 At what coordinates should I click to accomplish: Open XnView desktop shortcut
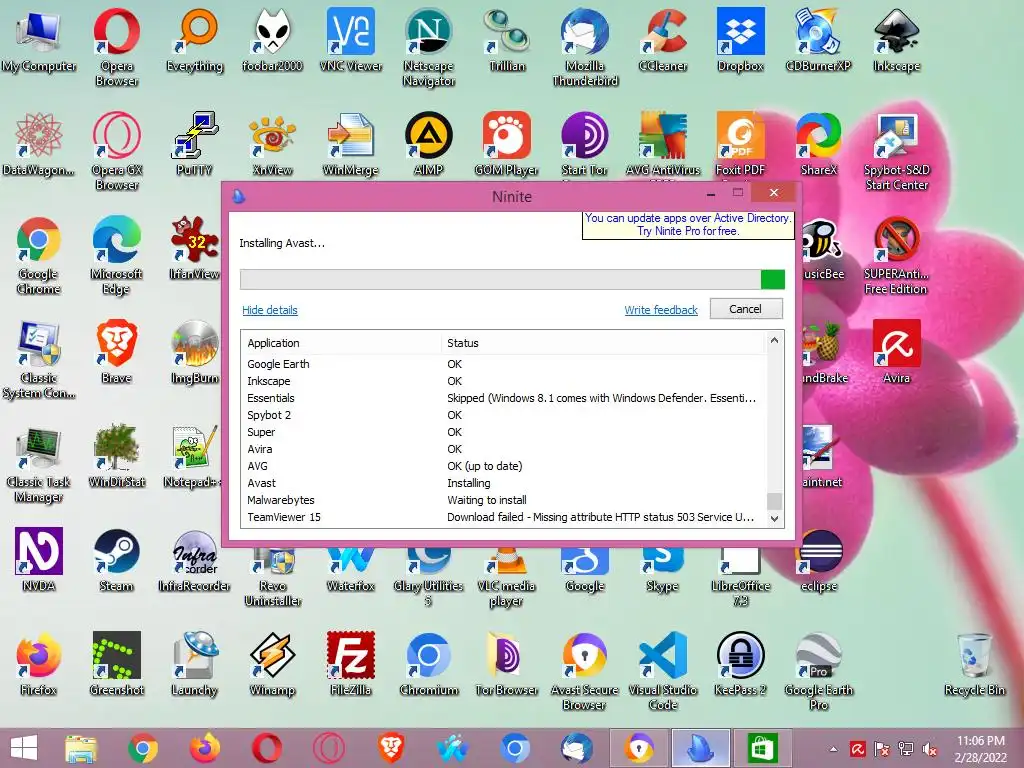point(272,144)
